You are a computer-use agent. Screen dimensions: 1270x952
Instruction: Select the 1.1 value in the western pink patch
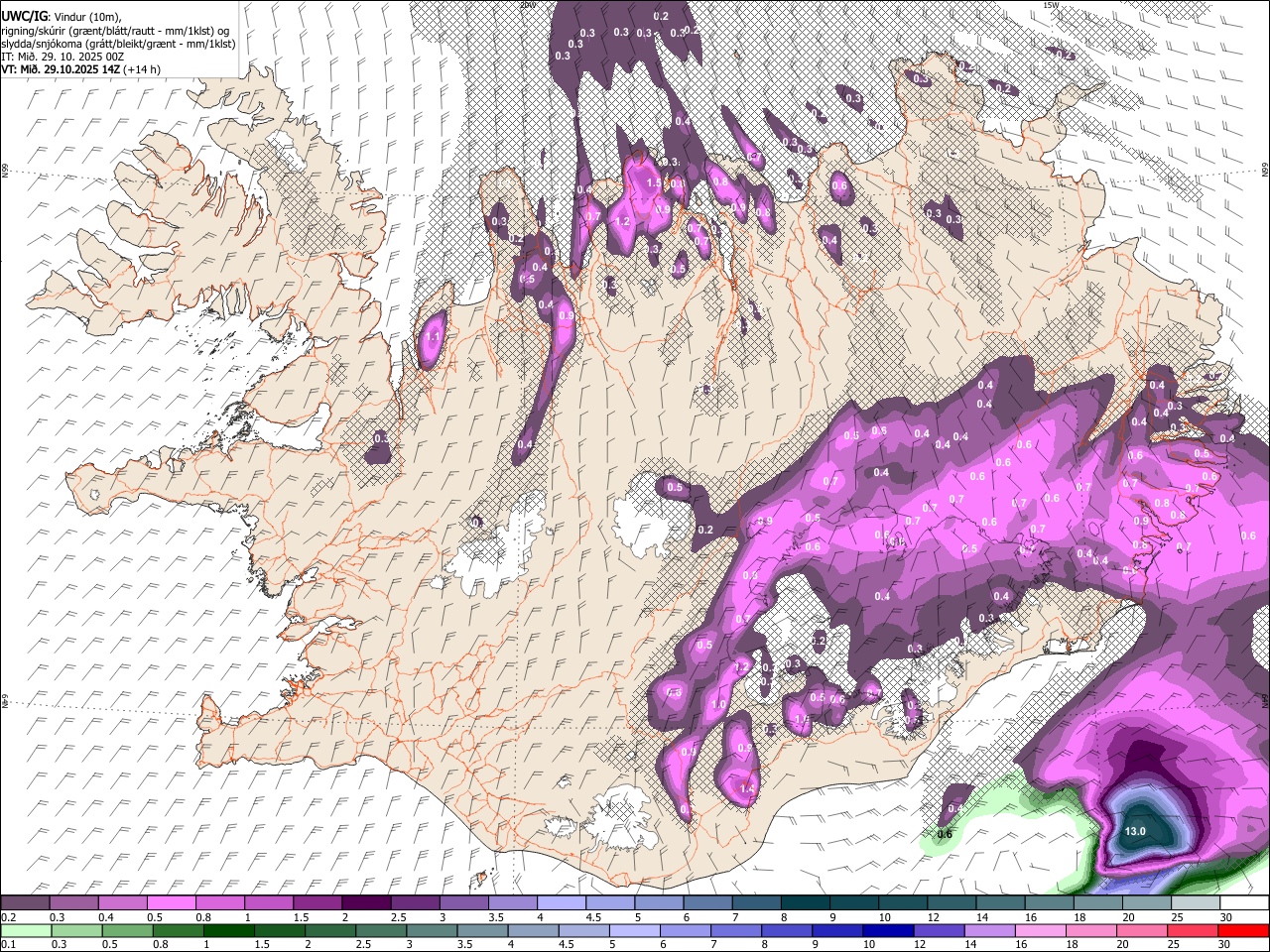pos(432,337)
